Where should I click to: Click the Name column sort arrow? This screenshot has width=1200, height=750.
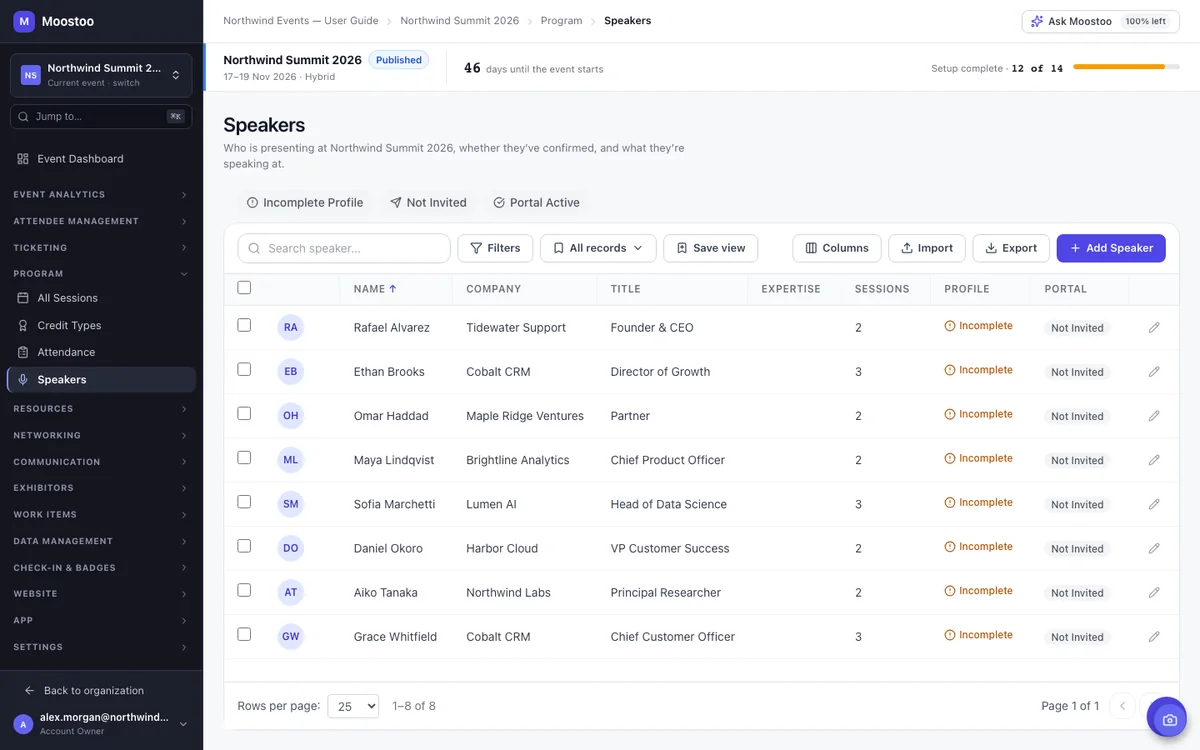pyautogui.click(x=393, y=289)
